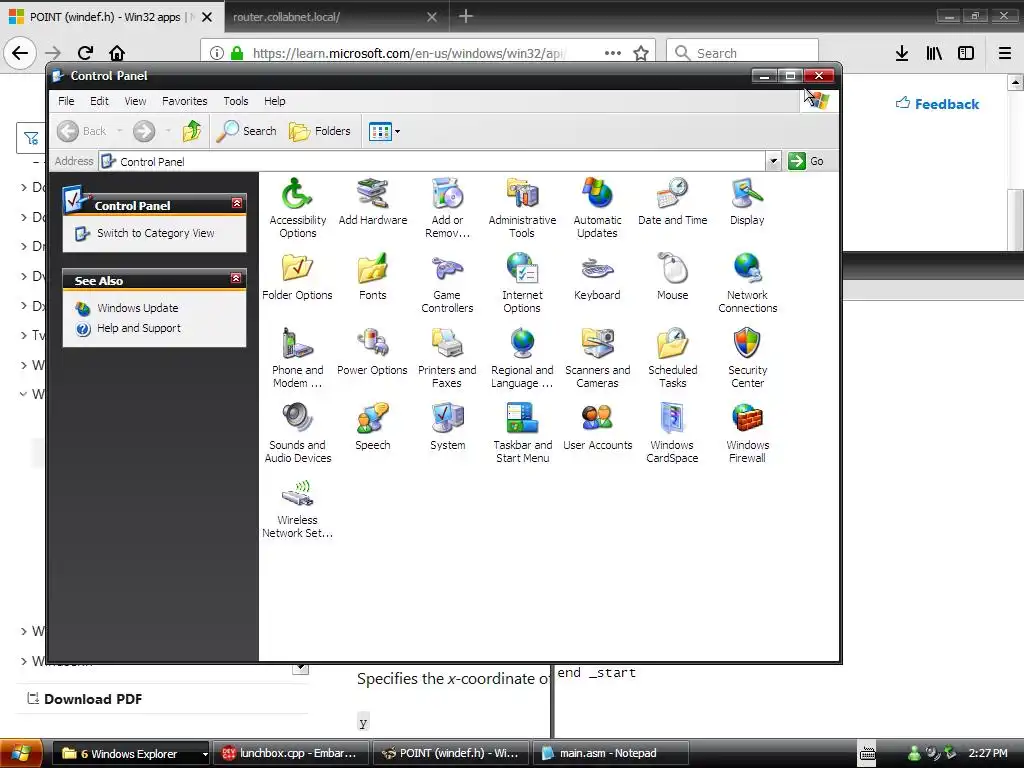Open Add Hardware wizard icon
The image size is (1024, 768).
coord(372,201)
